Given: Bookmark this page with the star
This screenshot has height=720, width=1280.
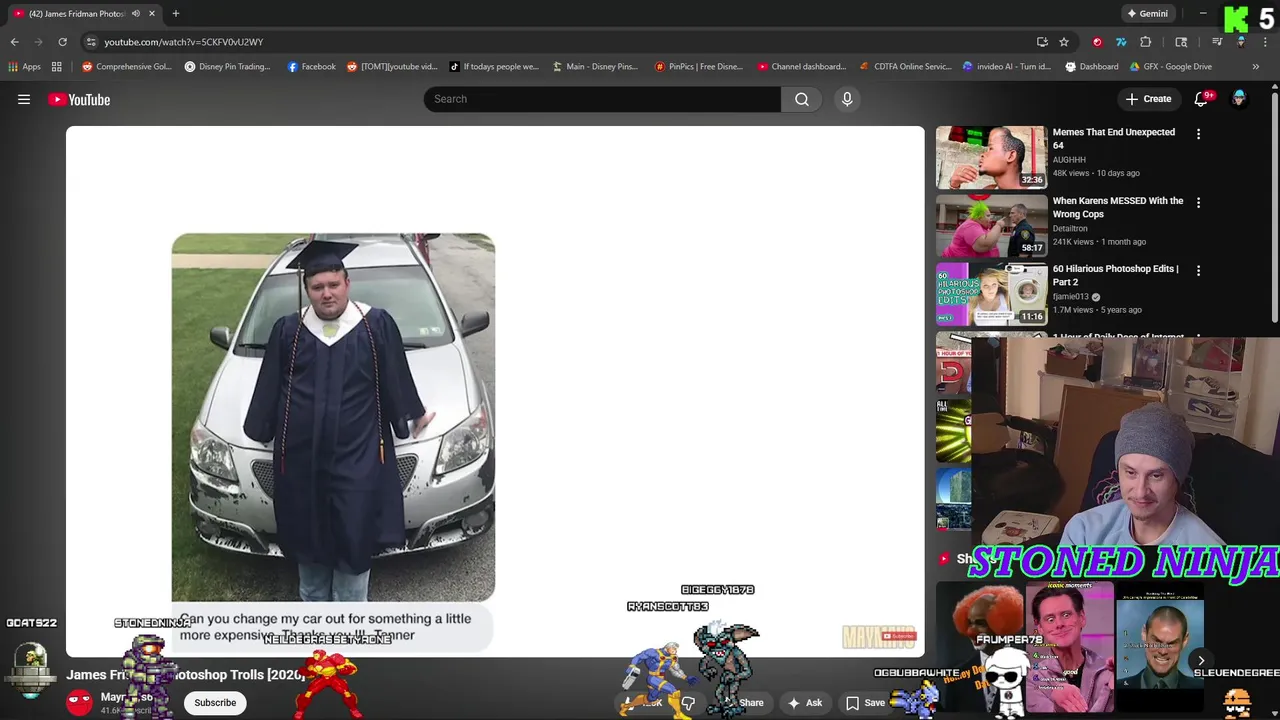Looking at the screenshot, I should [1064, 42].
